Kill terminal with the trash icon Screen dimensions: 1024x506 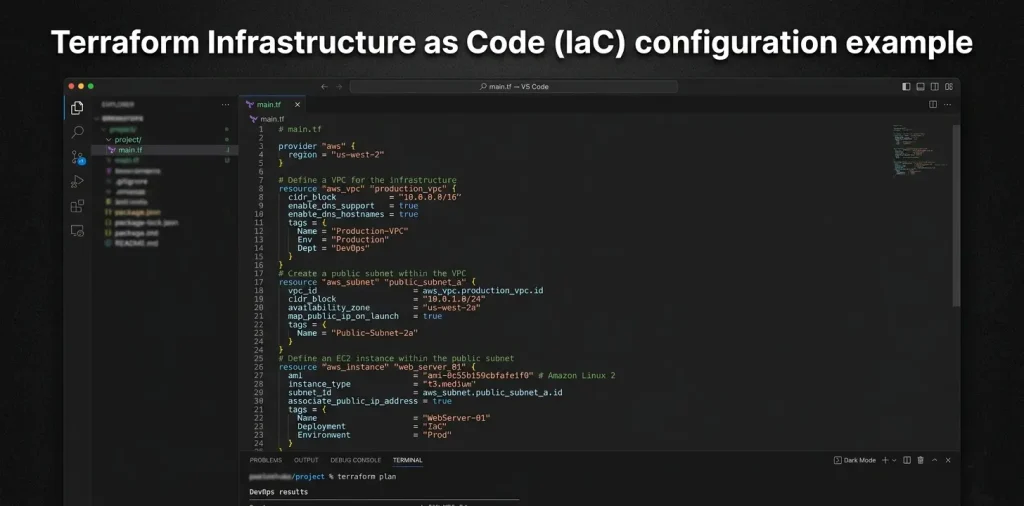pyautogui.click(x=921, y=460)
